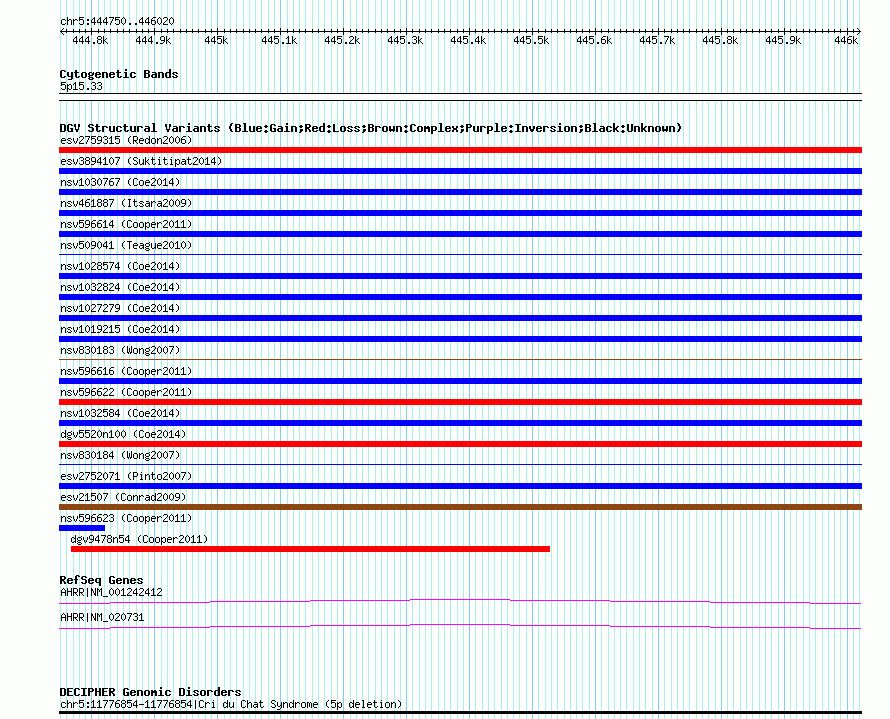The height and width of the screenshot is (719, 890).
Task: Click the blue bar under esv2752071 (Pinto2007)
Action: [x=460, y=486]
